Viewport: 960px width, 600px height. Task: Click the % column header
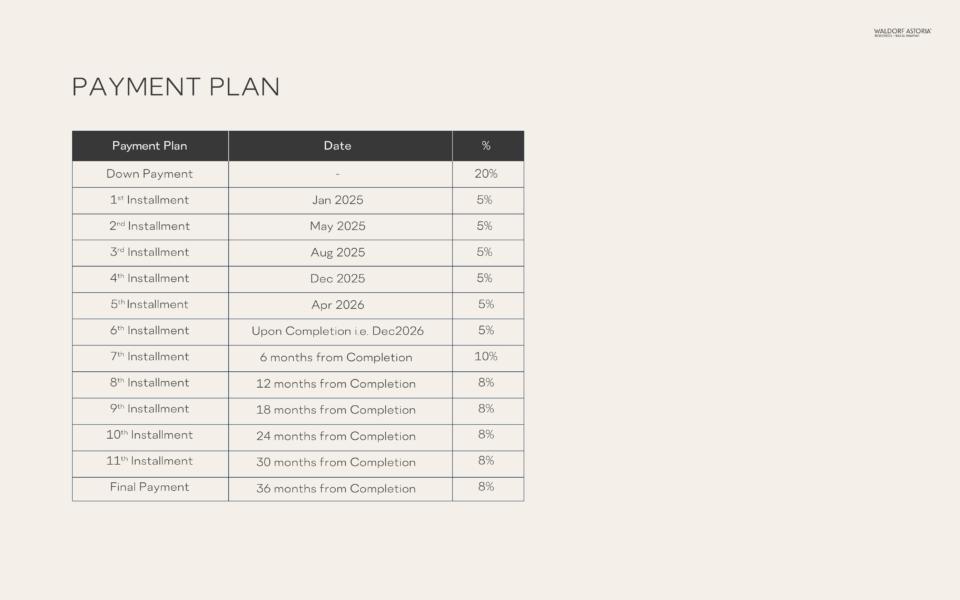click(x=486, y=146)
